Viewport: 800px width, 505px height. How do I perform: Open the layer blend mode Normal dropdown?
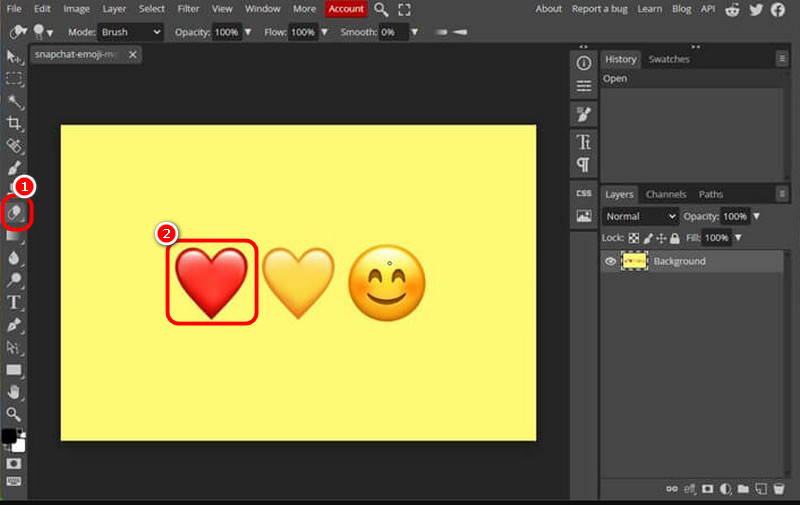point(640,216)
